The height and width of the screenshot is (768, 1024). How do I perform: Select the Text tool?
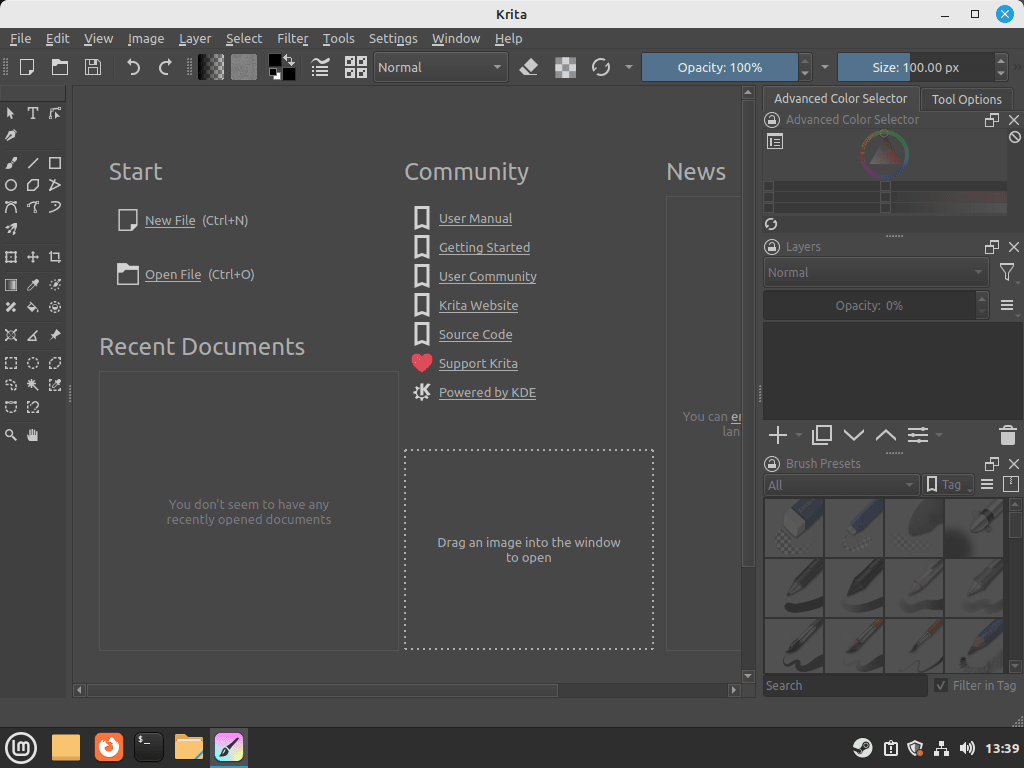(x=32, y=113)
